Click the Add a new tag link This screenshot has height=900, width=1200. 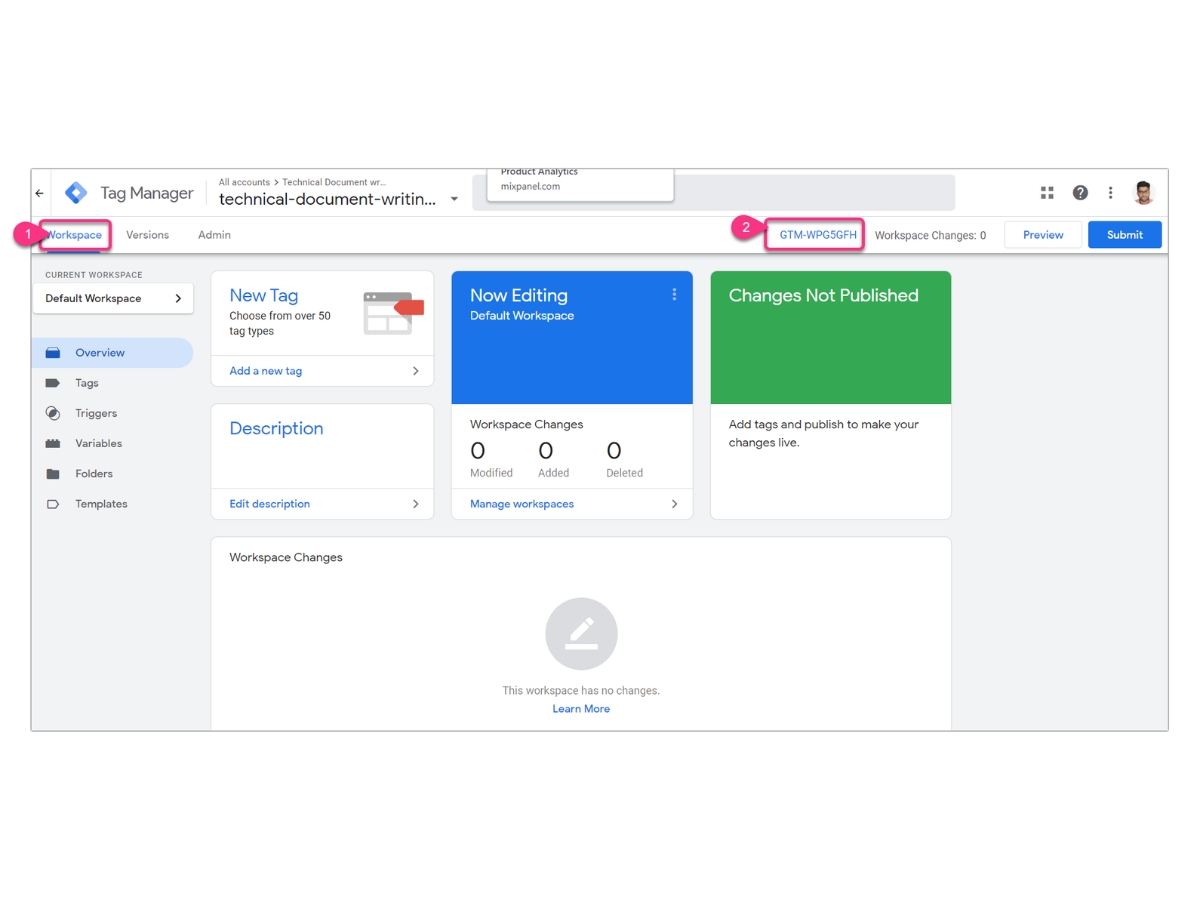click(266, 371)
